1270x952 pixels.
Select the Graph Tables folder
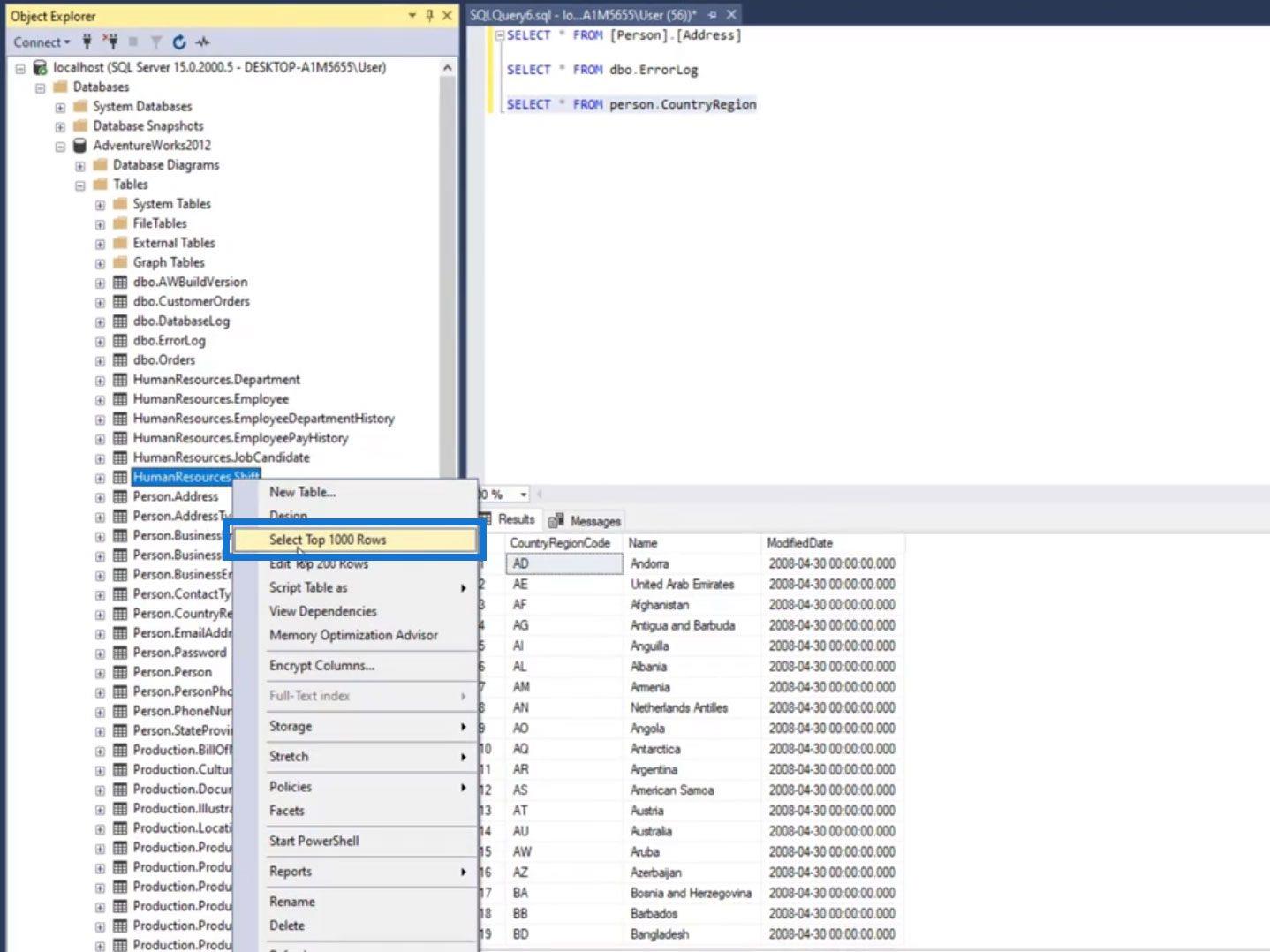click(169, 262)
